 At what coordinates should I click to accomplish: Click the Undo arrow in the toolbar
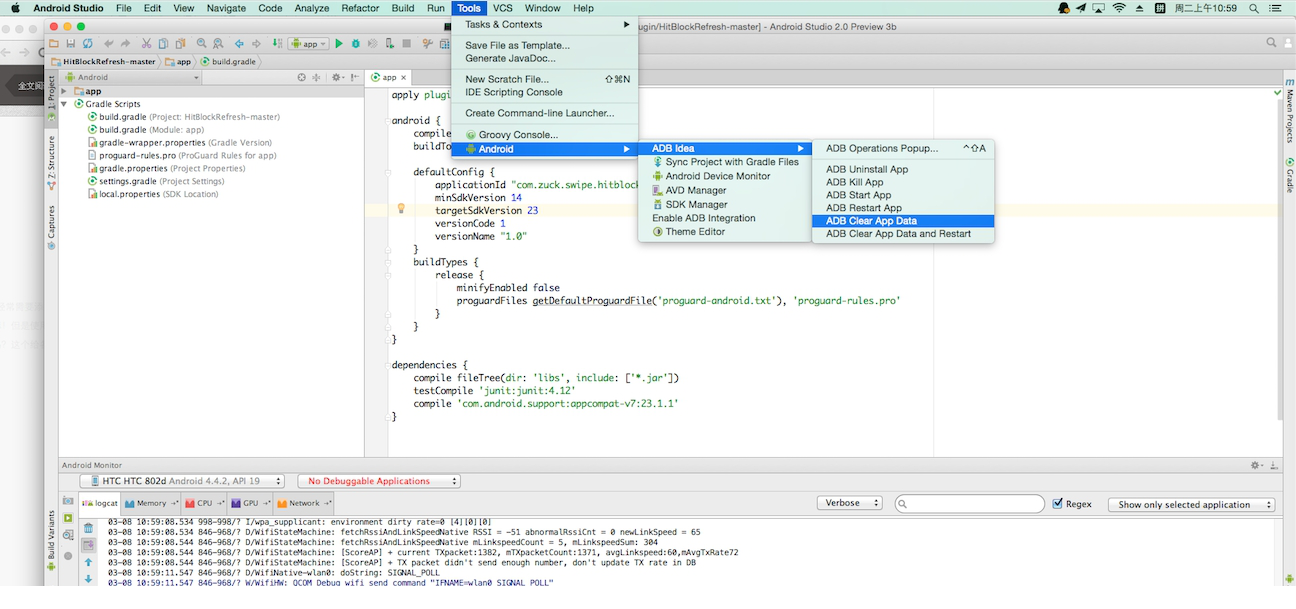coord(108,44)
